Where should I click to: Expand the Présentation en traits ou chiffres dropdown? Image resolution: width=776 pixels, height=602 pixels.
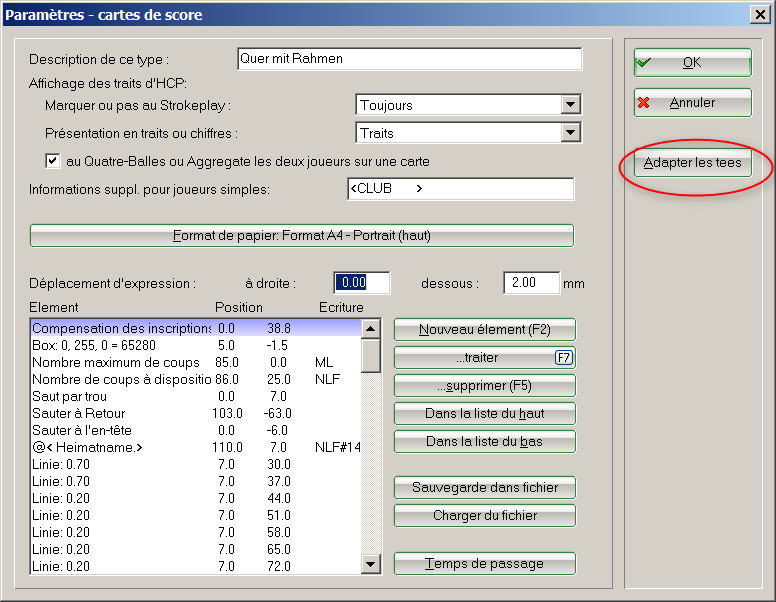coord(571,133)
